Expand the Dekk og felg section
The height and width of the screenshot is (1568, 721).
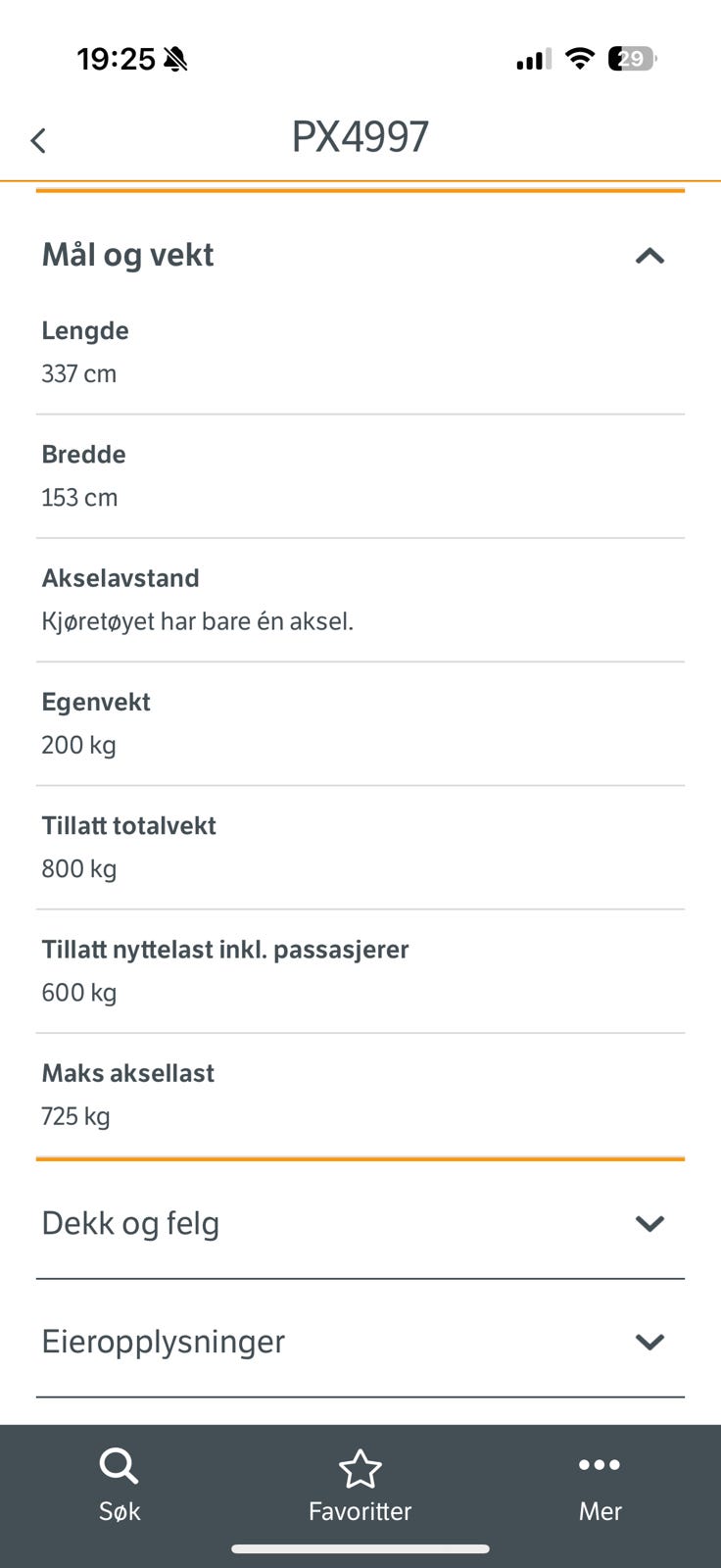tap(649, 1223)
